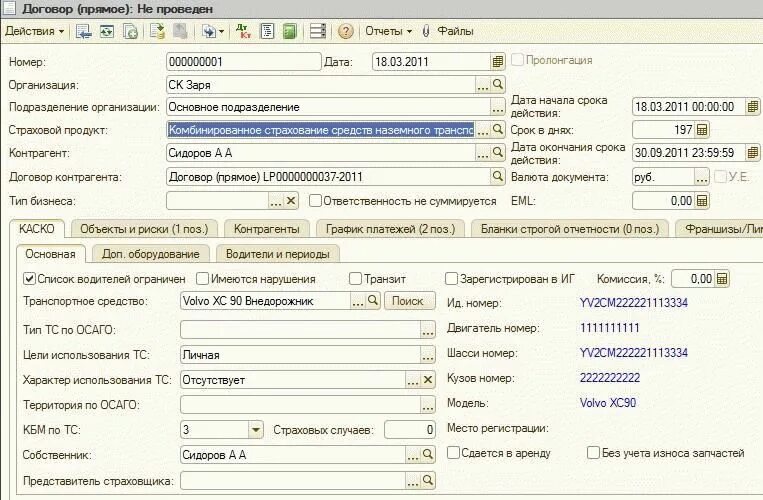Click the ellipsis for Валюта документа
This screenshot has height=500, width=763.
[702, 177]
